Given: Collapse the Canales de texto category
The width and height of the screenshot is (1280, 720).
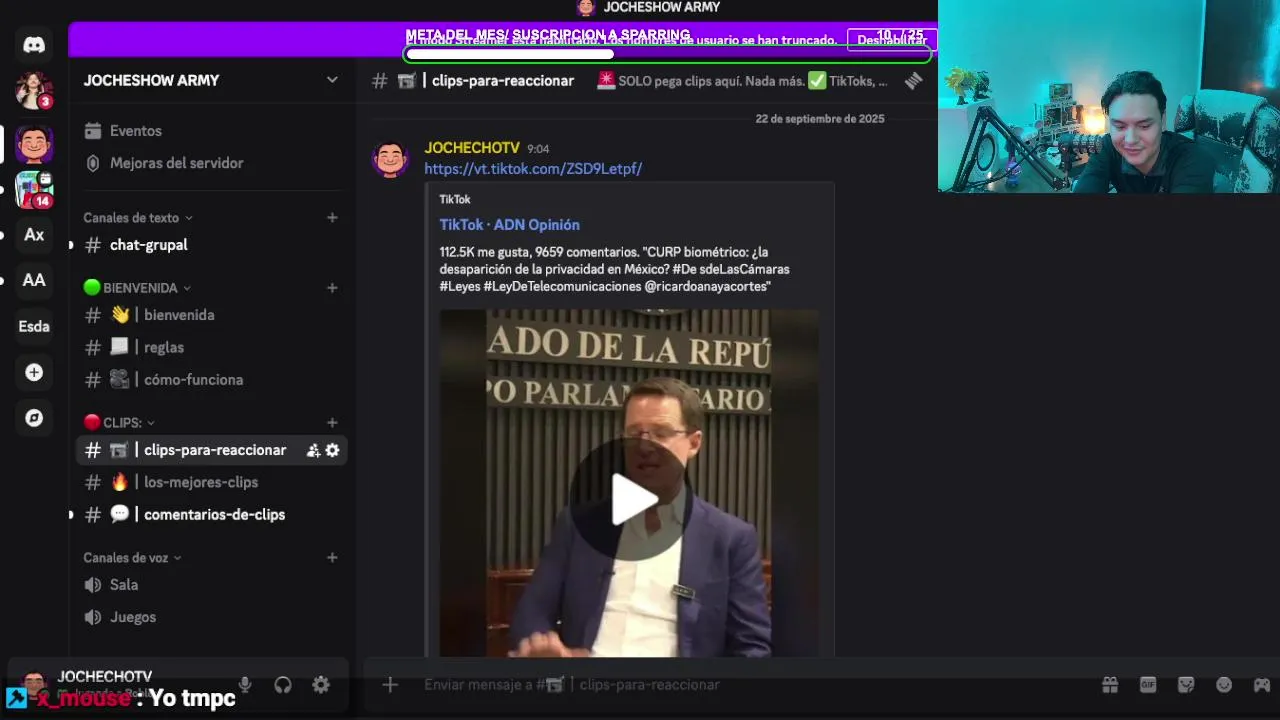Looking at the screenshot, I should tap(138, 218).
